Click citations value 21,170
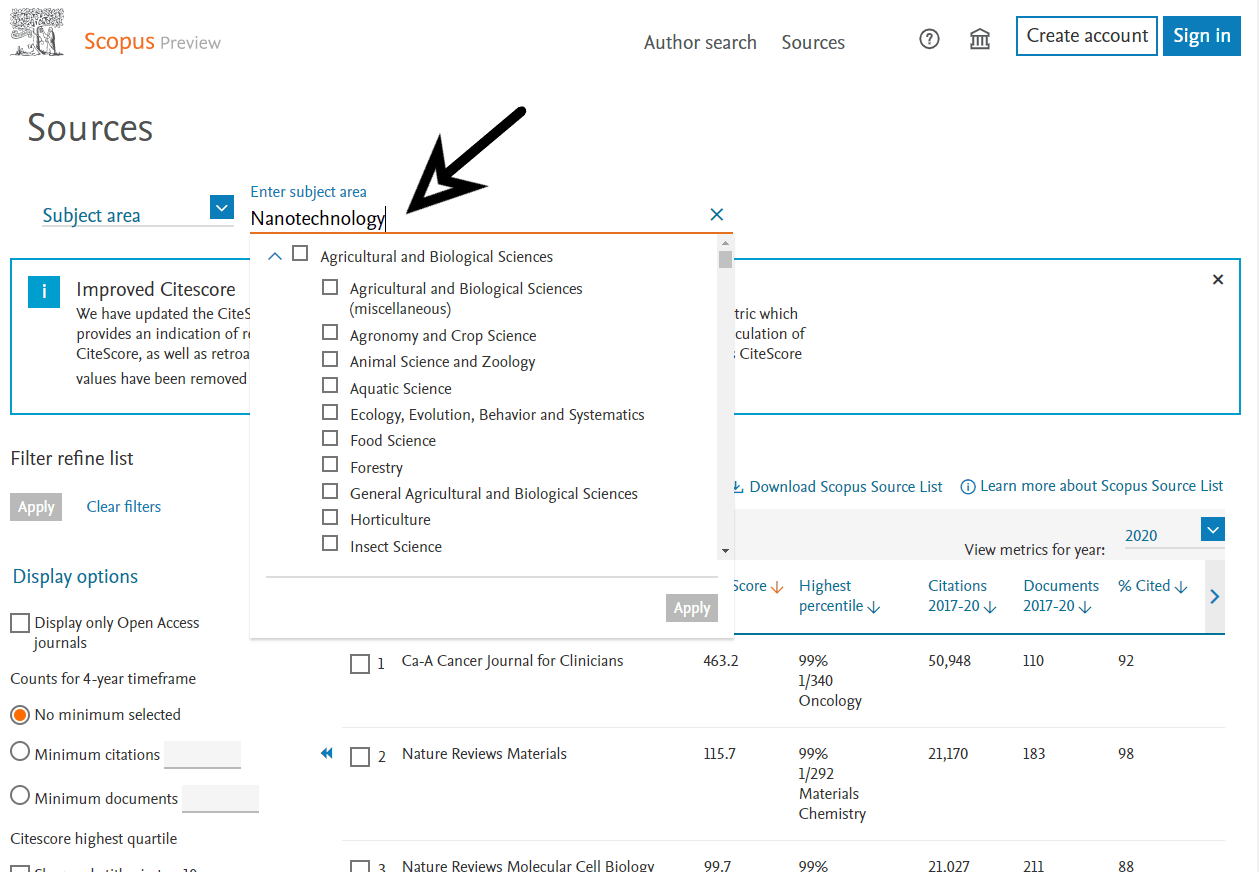The image size is (1259, 872). pyautogui.click(x=948, y=754)
